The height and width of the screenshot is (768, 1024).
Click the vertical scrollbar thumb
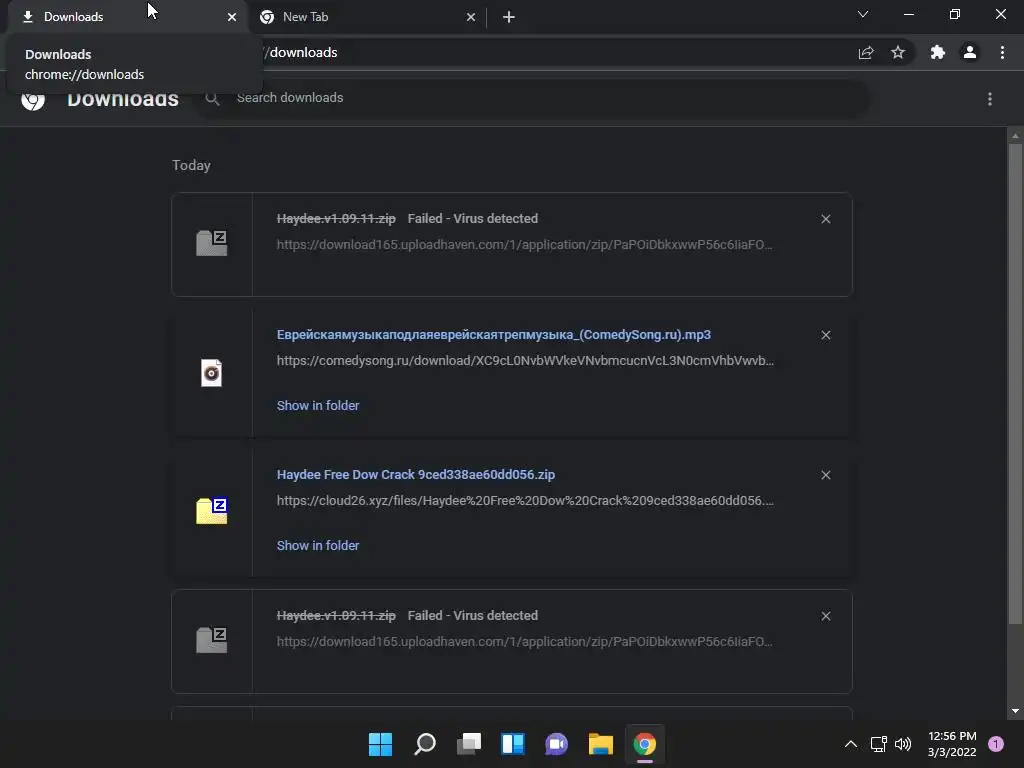(x=1015, y=384)
